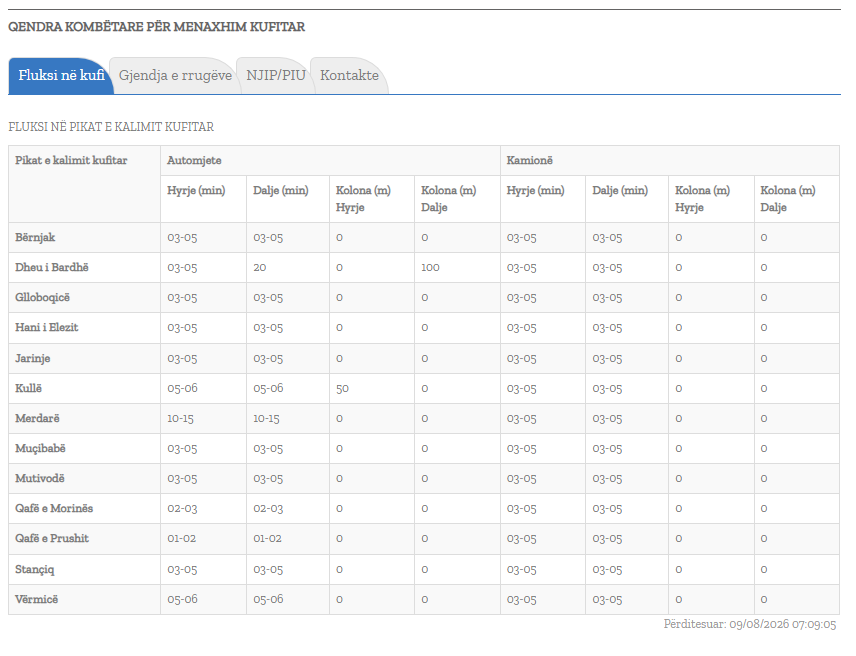
Task: Select the Vërmicë row name
Action: click(x=37, y=600)
